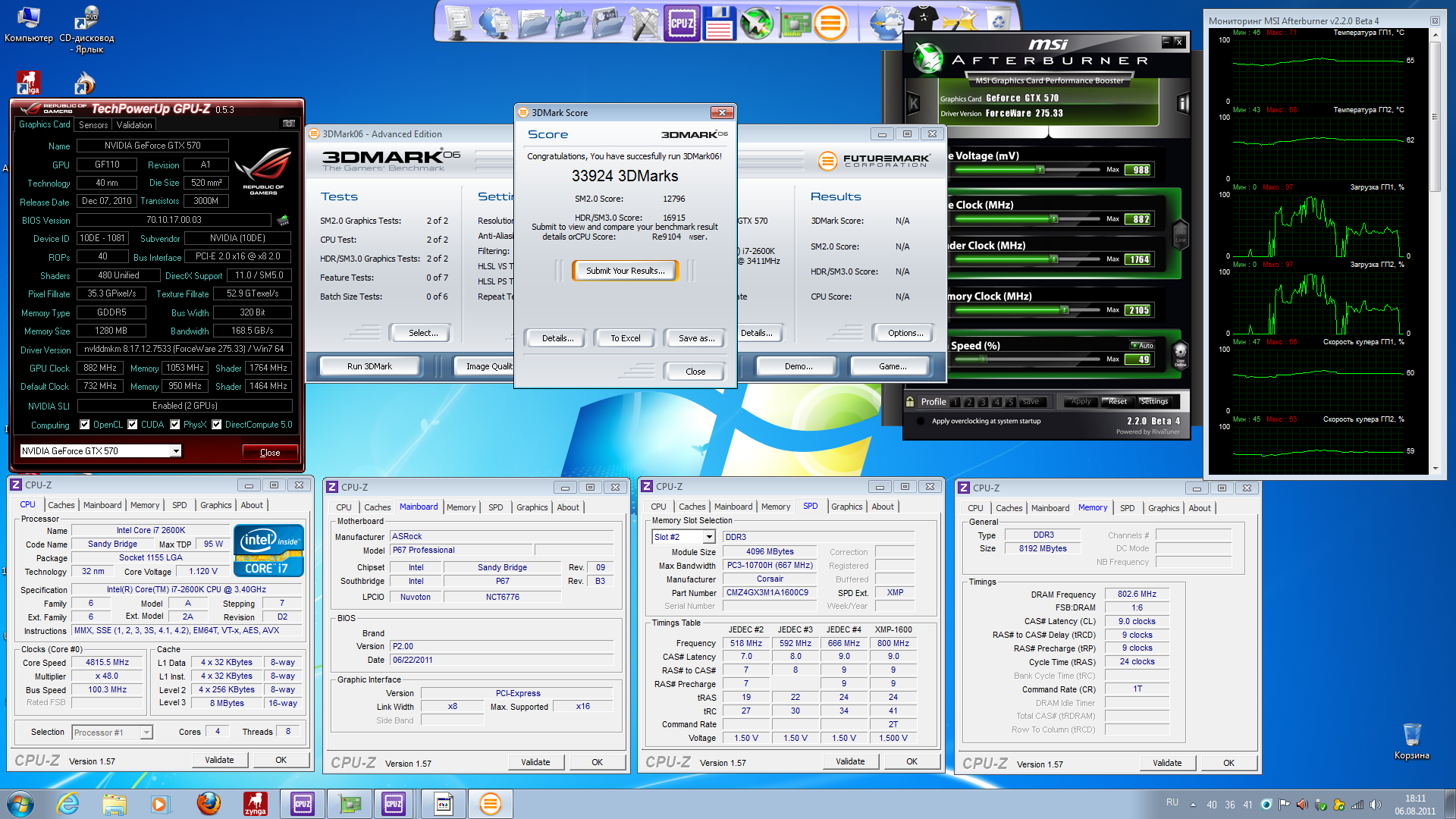1456x819 pixels.
Task: Click the BIOS save chip icon in GPU-Z
Action: click(x=283, y=221)
